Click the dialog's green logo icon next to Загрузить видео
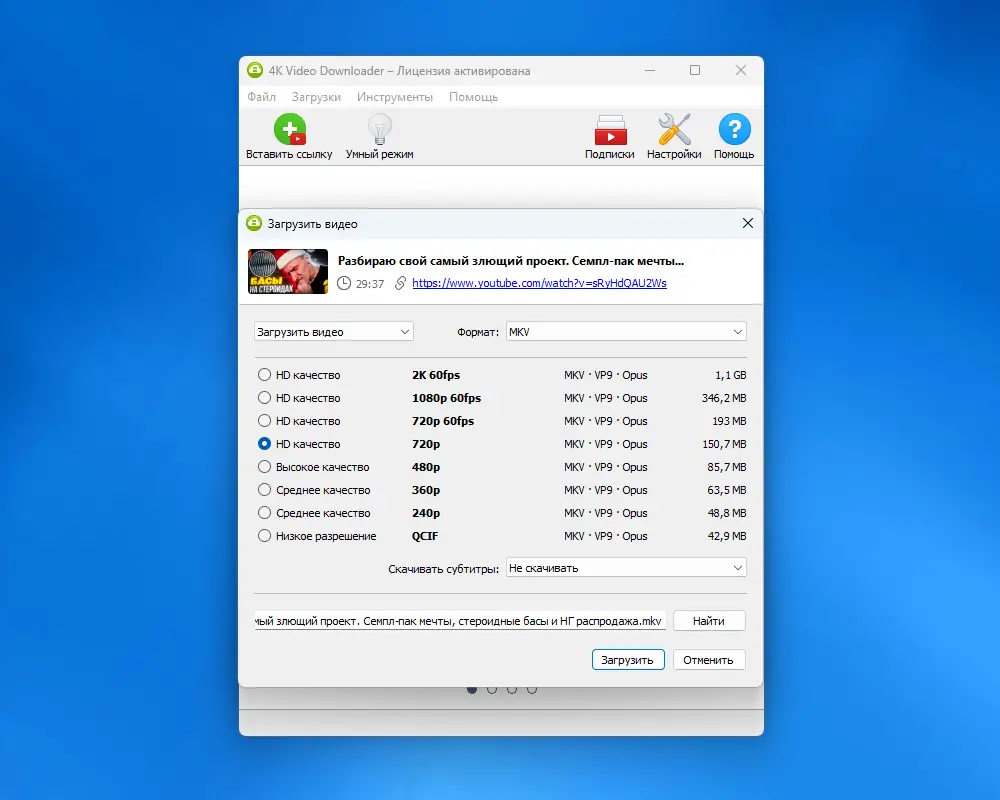This screenshot has width=1000, height=800. pyautogui.click(x=254, y=223)
